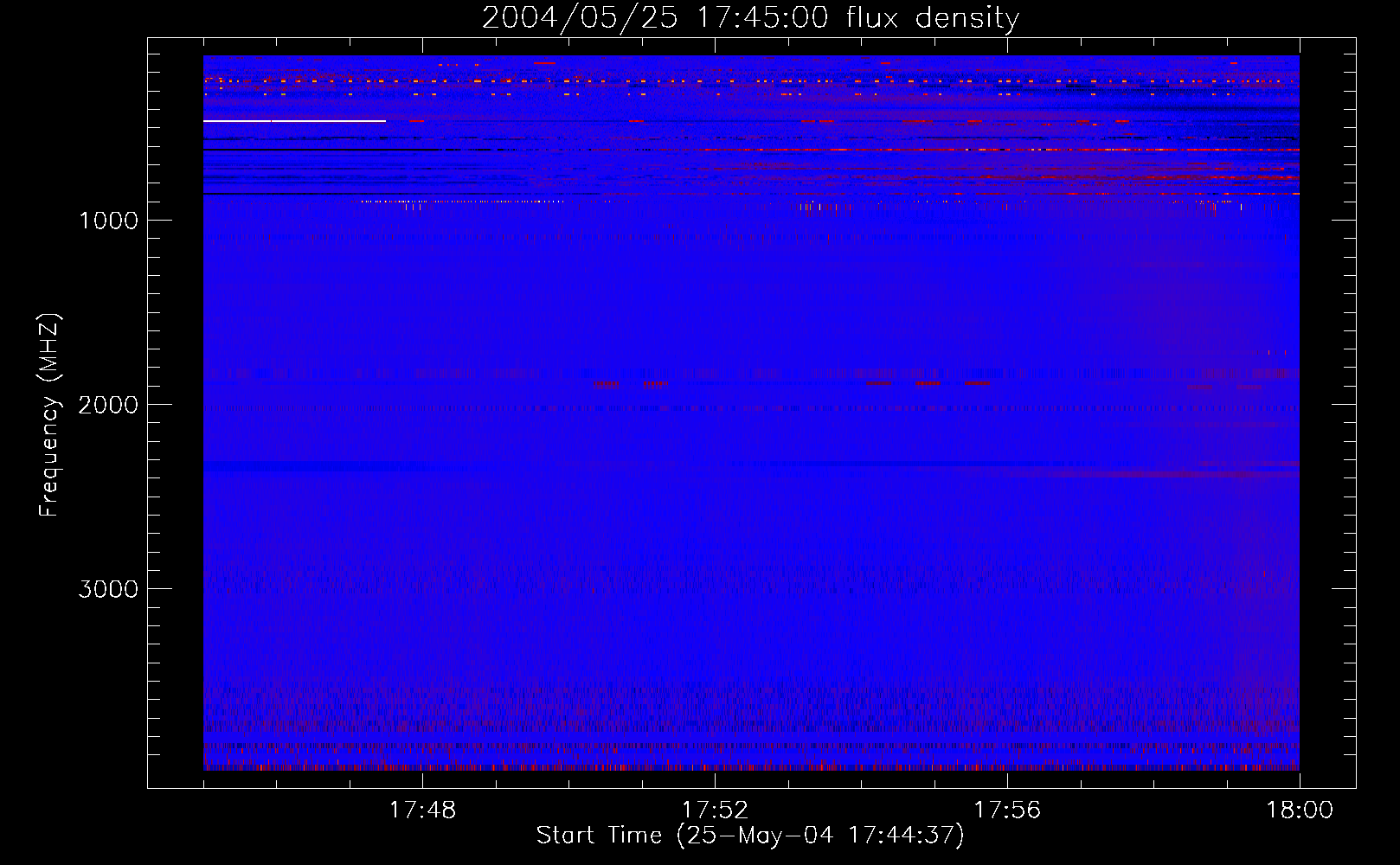1400x865 pixels.
Task: Click the 17:48 time tick label
Action: click(422, 811)
